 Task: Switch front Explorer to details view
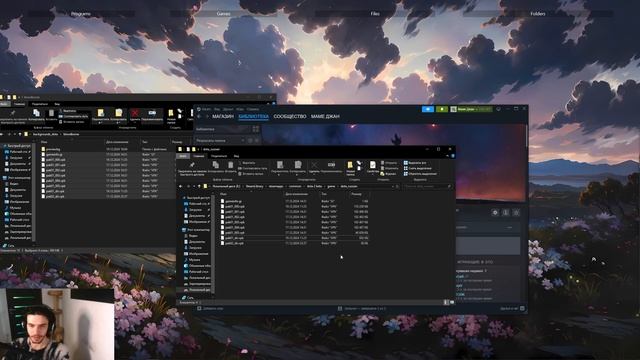tap(446, 302)
